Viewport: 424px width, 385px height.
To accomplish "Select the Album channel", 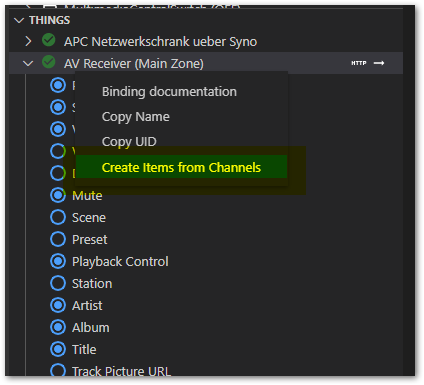I will click(91, 327).
